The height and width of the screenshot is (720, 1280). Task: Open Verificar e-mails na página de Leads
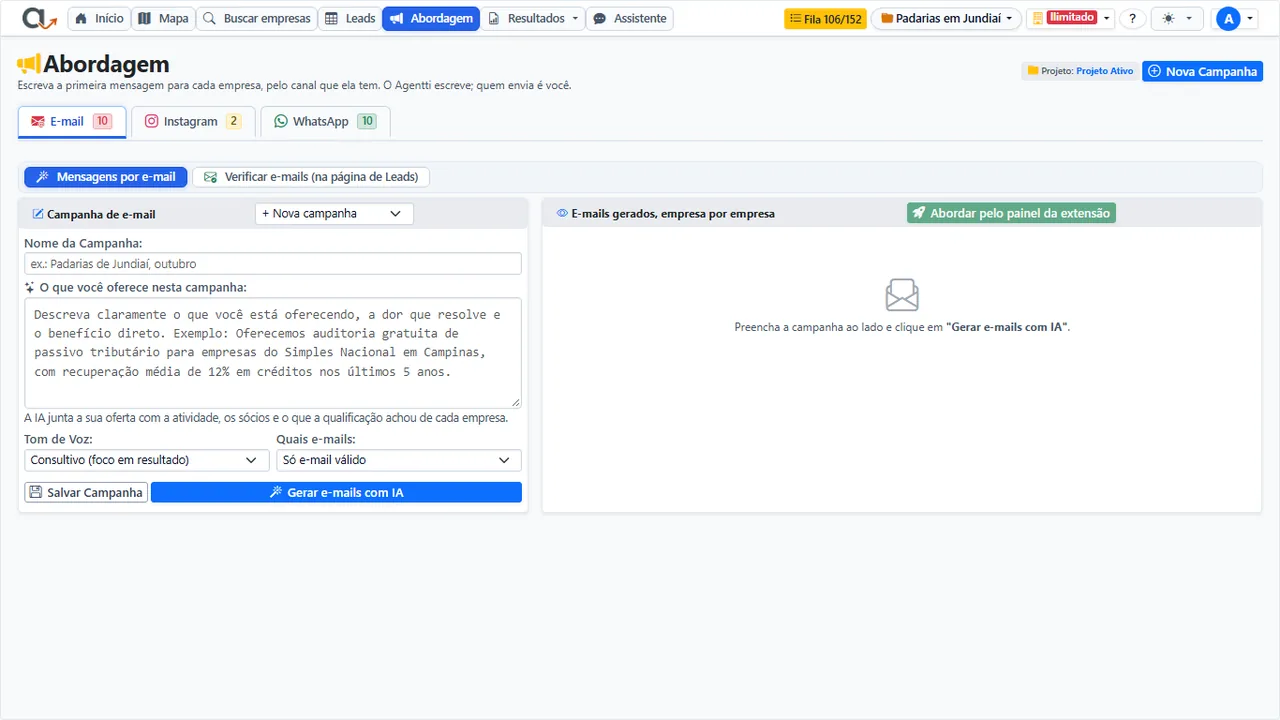coord(311,177)
